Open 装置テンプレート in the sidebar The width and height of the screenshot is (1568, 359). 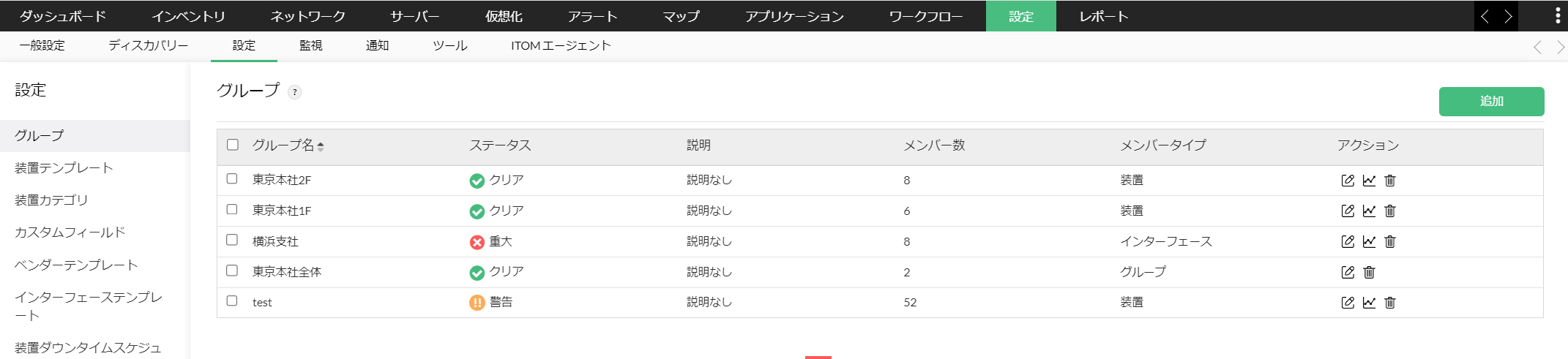64,168
